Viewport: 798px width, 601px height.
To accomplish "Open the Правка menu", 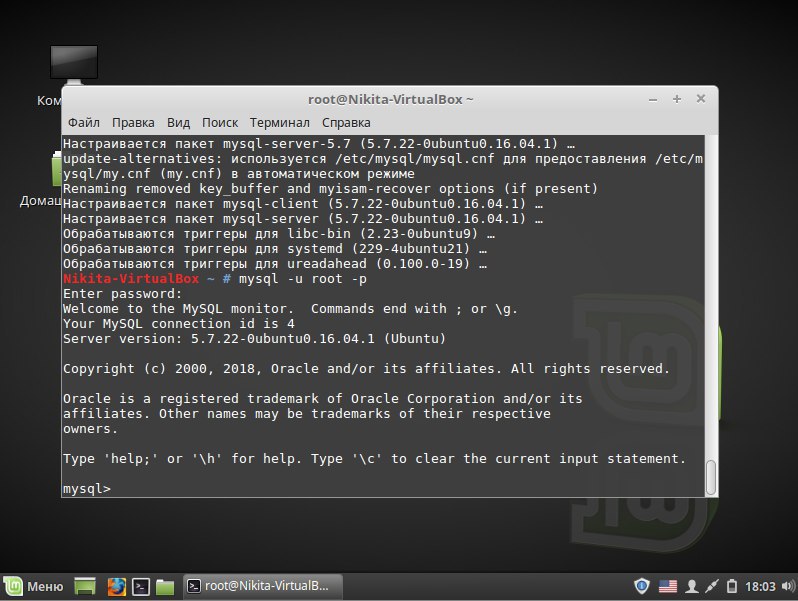I will pos(133,123).
